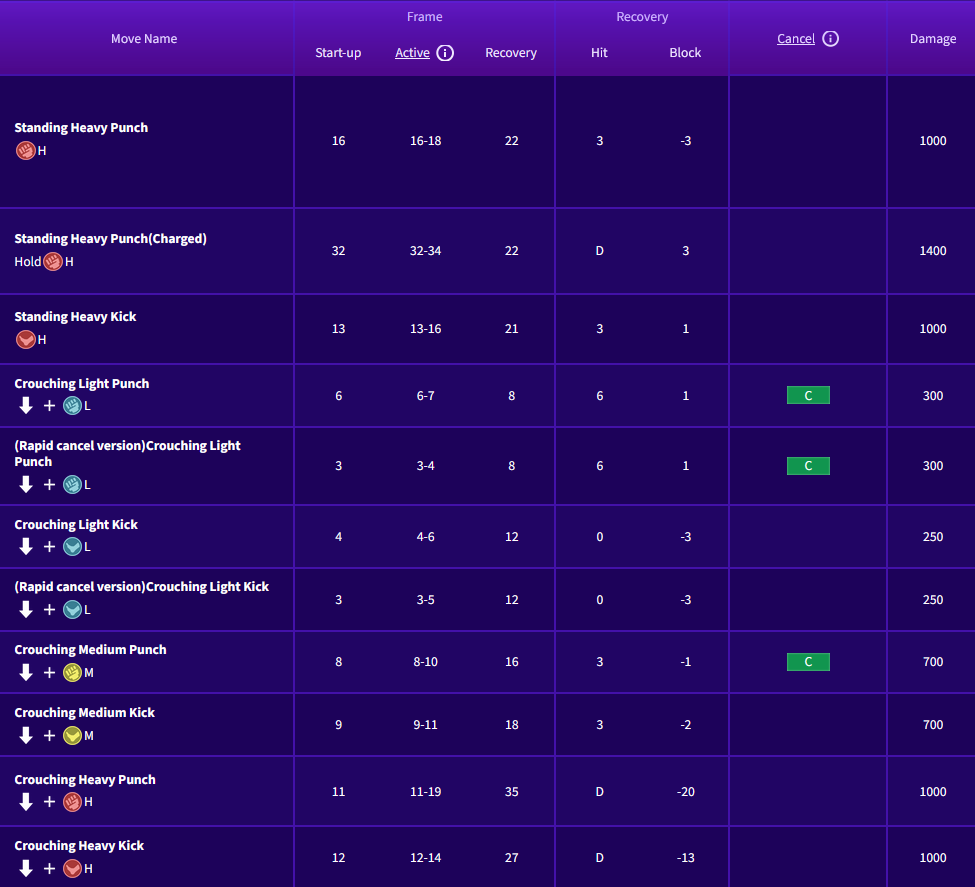The image size is (975, 887).
Task: Click the plus sign under Crouching Medium Kick
Action: coord(50,736)
